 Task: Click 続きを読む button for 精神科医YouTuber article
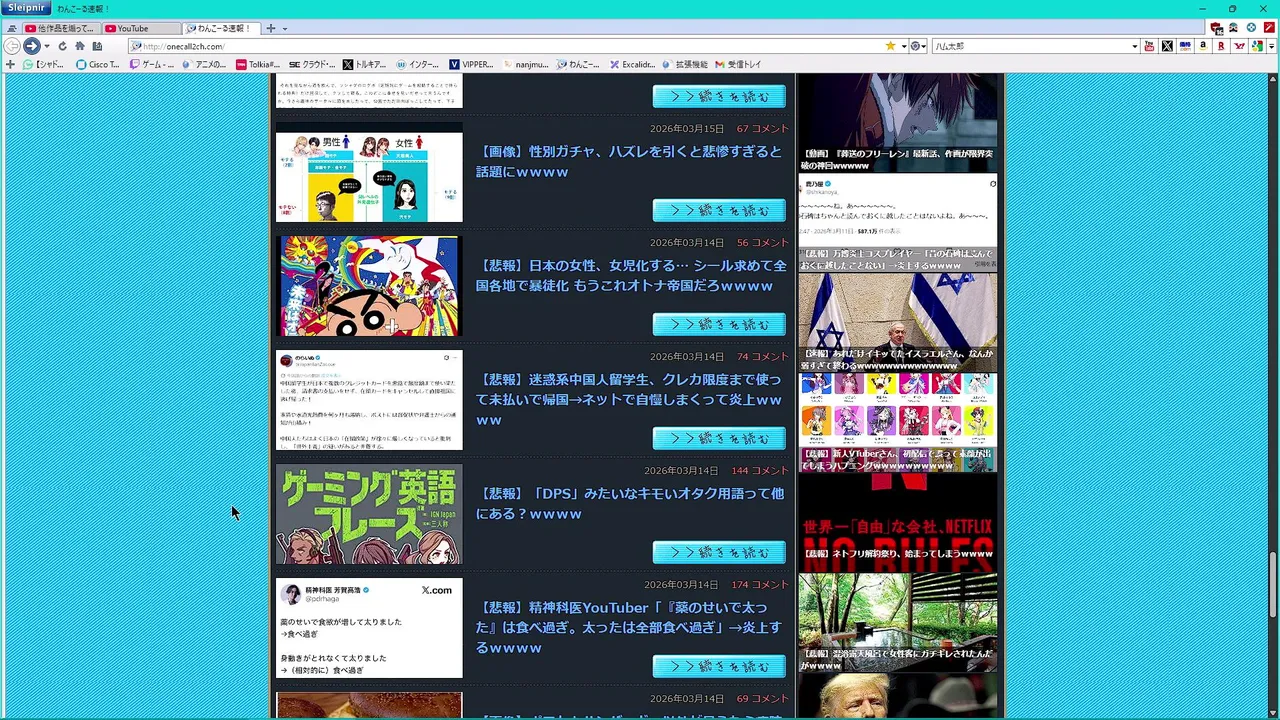[x=719, y=666]
